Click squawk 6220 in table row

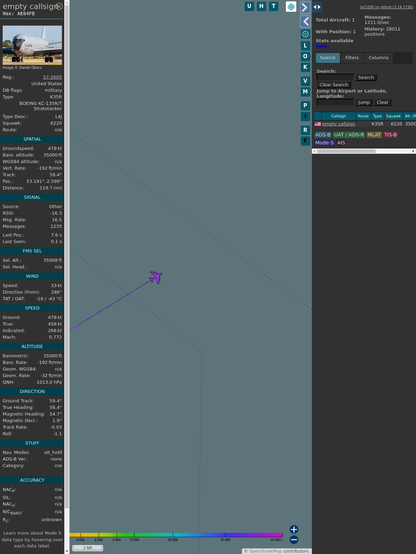coord(396,124)
